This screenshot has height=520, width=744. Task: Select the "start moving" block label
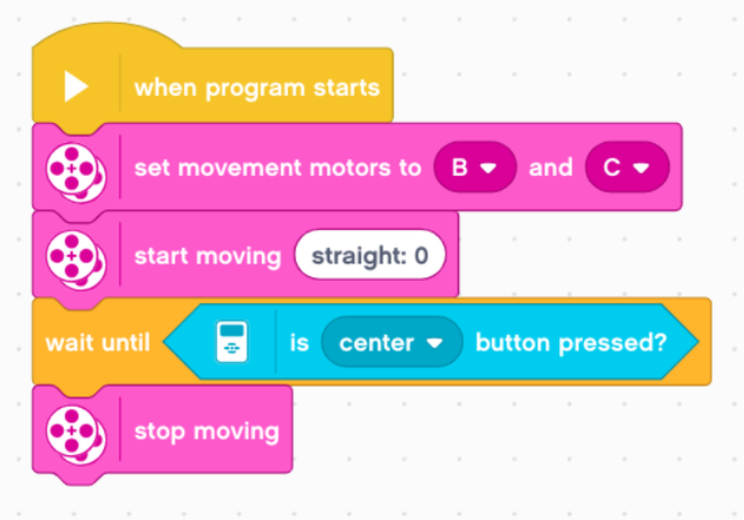207,256
